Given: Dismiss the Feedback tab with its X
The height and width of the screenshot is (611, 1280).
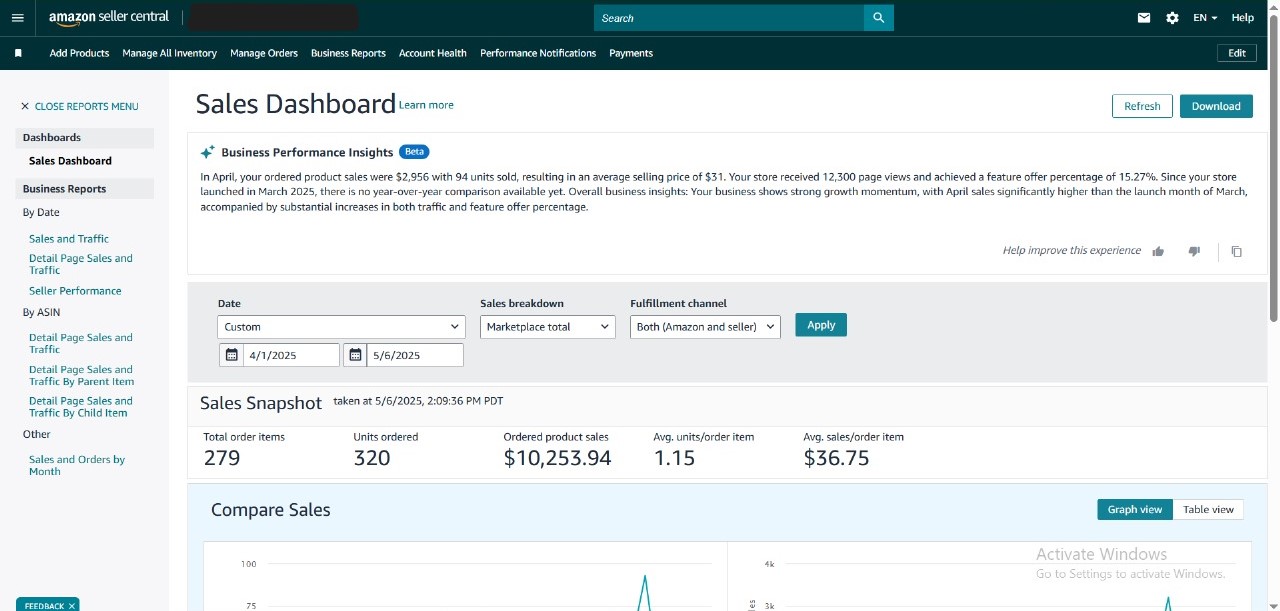Looking at the screenshot, I should (x=73, y=605).
